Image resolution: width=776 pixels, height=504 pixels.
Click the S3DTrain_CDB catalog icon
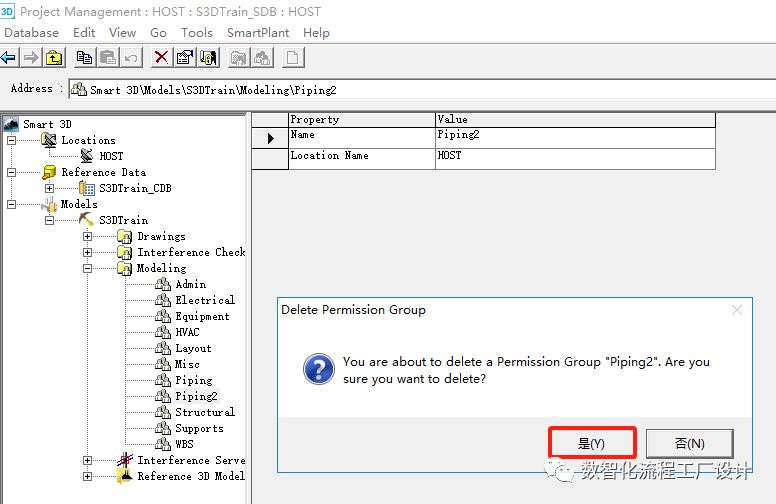[x=87, y=188]
